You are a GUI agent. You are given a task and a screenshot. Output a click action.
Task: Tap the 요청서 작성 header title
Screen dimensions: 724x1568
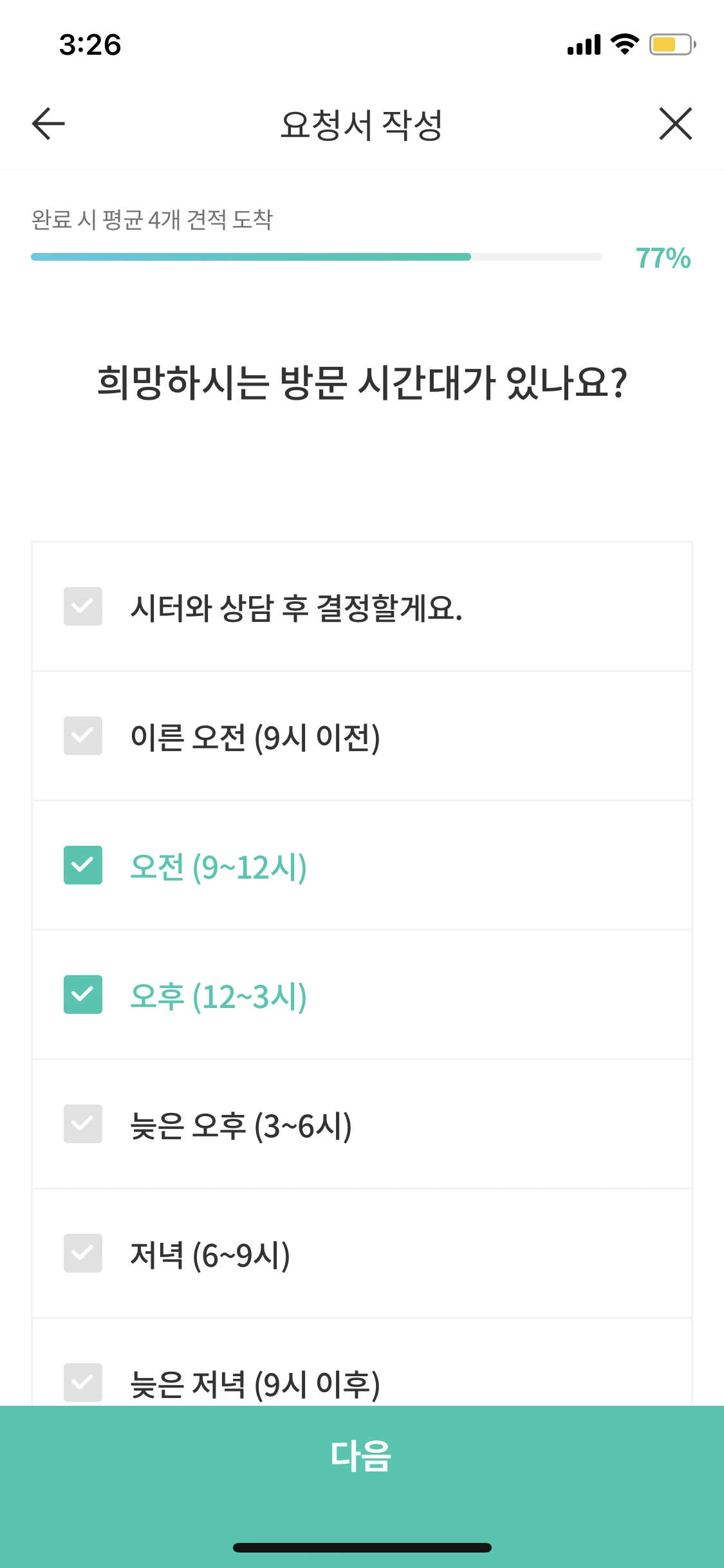pos(362,124)
